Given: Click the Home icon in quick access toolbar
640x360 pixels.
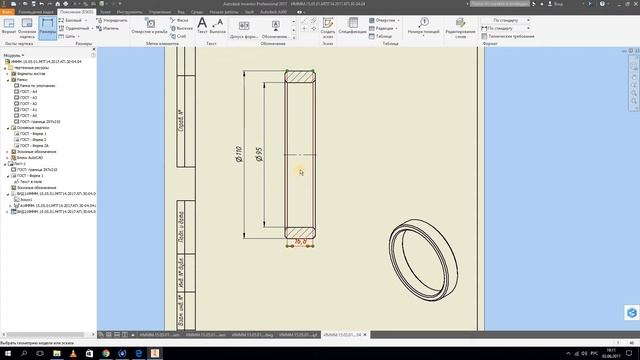Looking at the screenshot, I should pos(58,4).
